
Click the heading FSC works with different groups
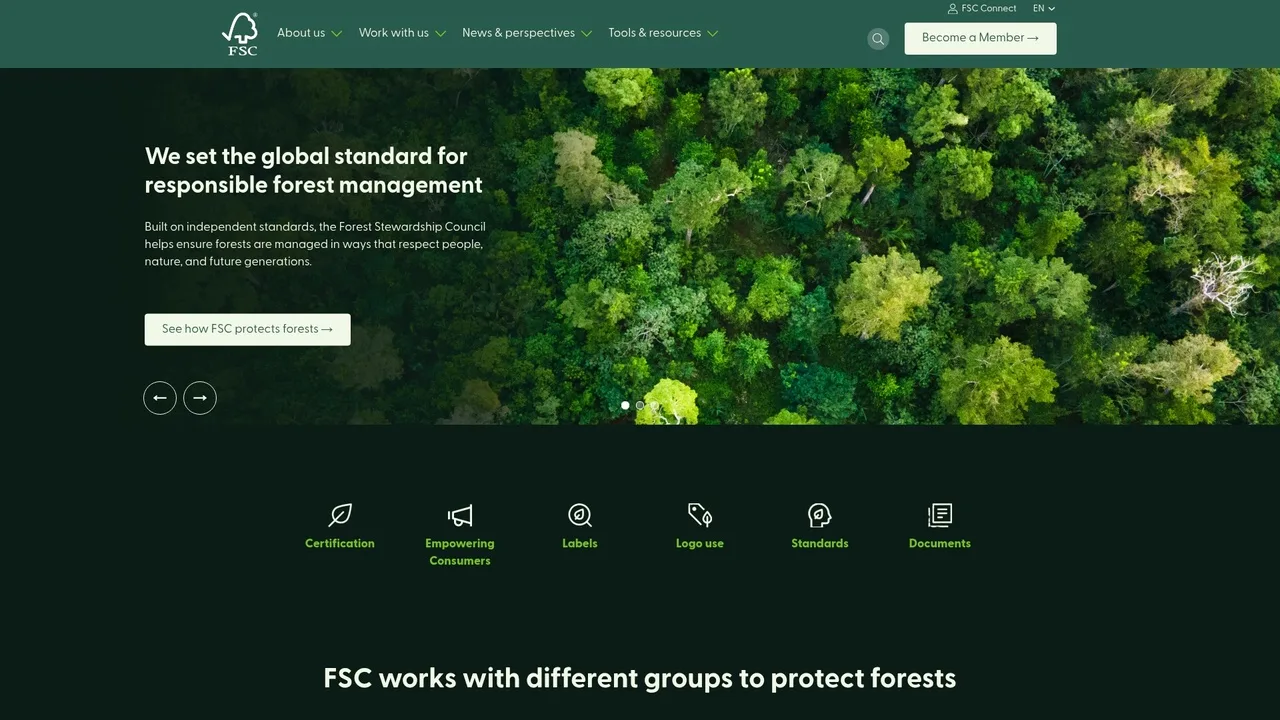(x=640, y=679)
